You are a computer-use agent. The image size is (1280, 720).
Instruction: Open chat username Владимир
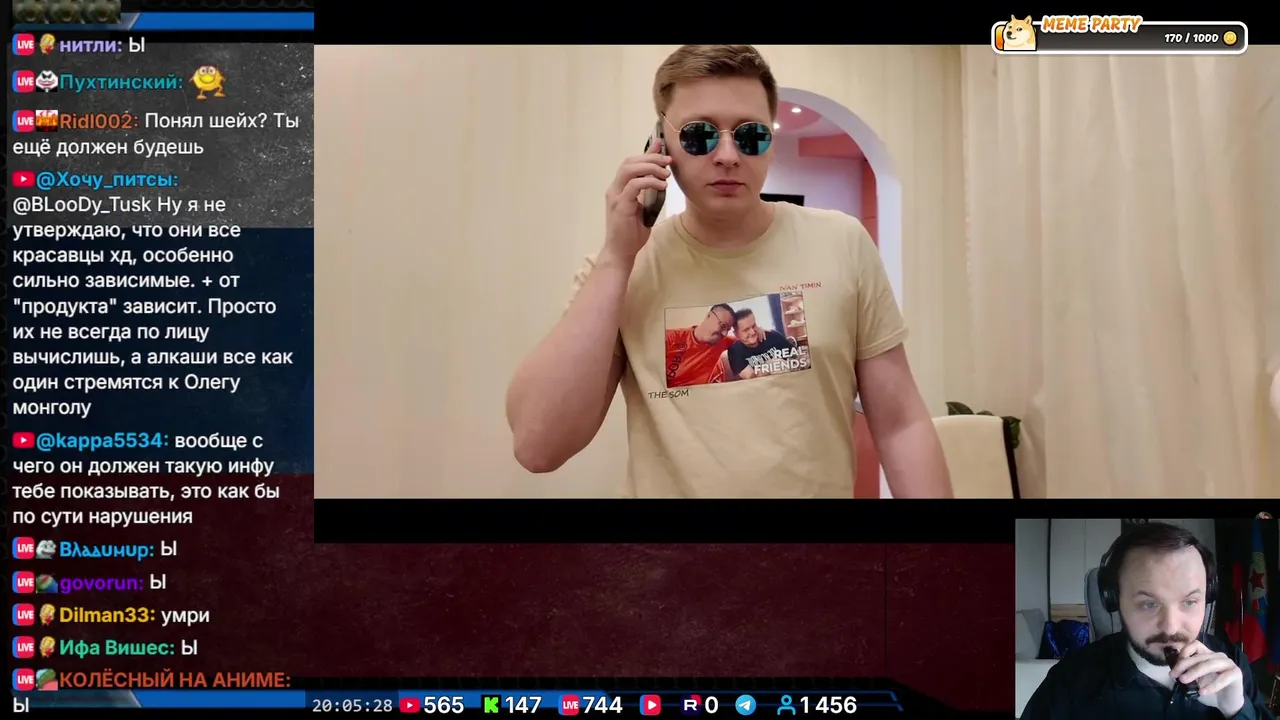tap(106, 549)
